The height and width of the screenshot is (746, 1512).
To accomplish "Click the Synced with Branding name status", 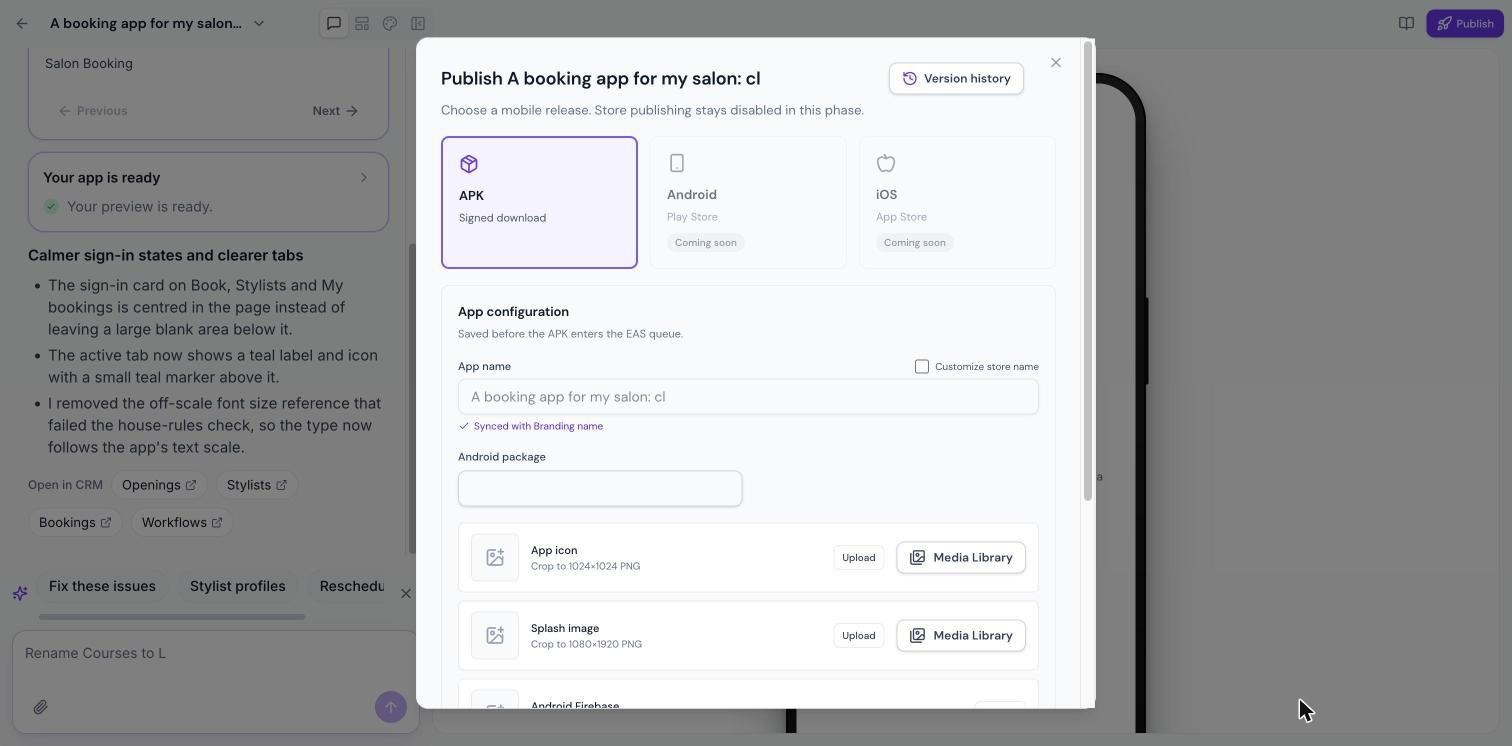I will click(531, 426).
